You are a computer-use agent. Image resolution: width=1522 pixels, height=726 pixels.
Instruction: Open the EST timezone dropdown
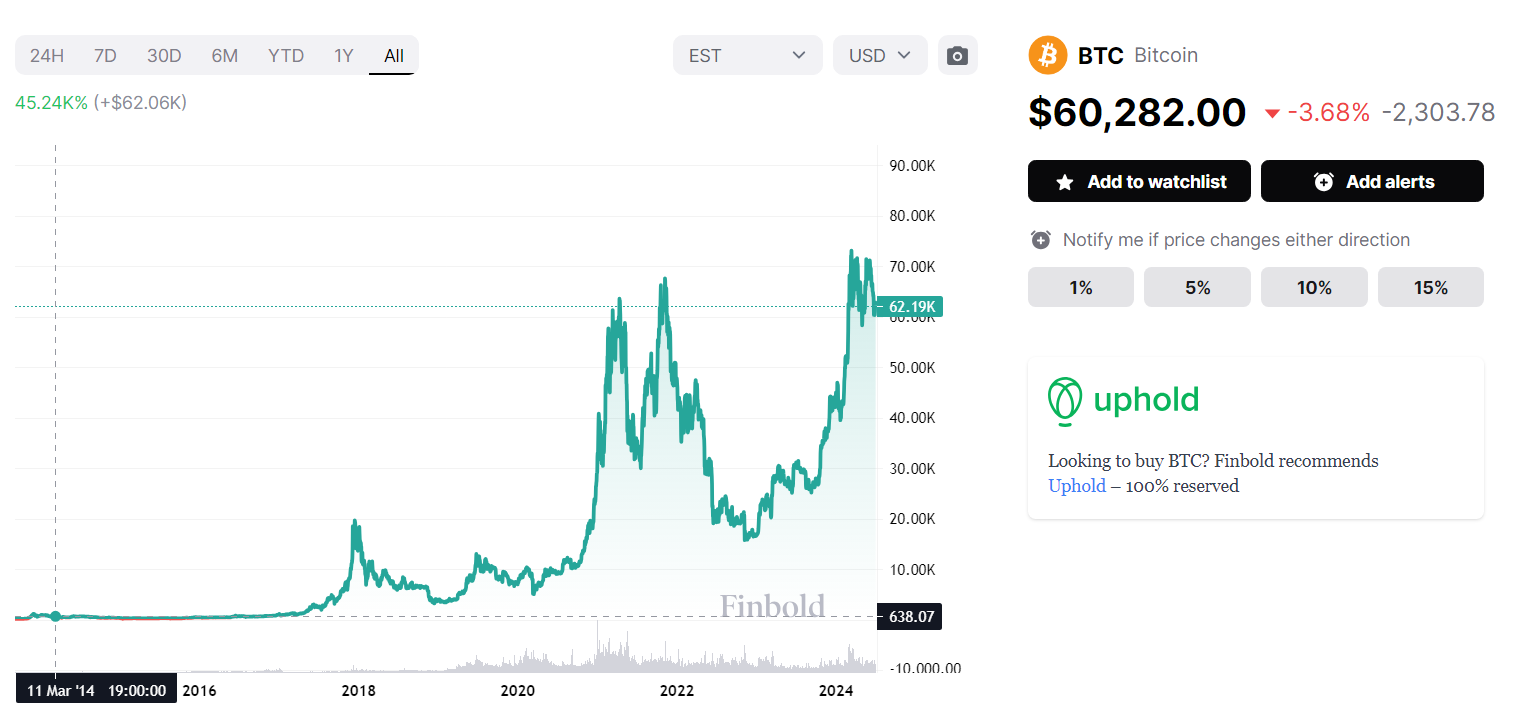747,55
